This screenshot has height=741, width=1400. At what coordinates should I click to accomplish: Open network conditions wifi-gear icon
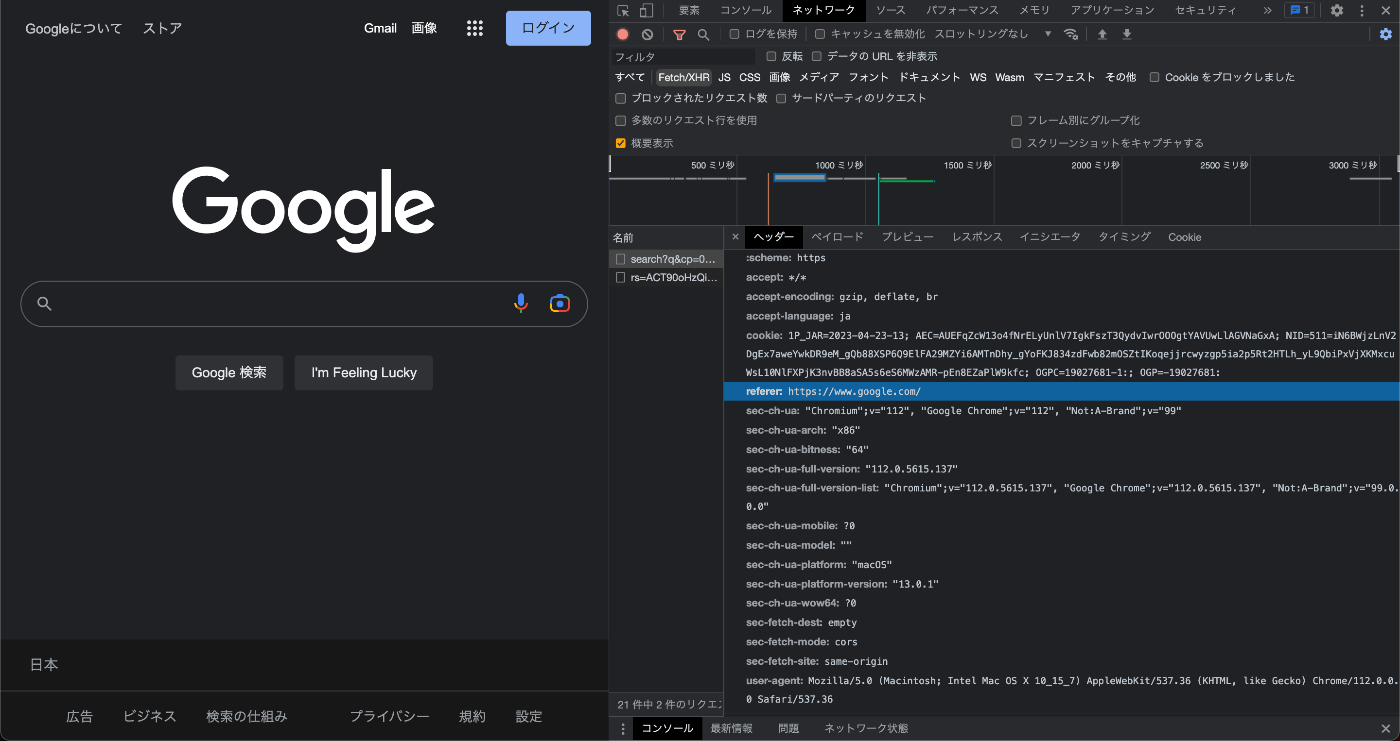1071,34
